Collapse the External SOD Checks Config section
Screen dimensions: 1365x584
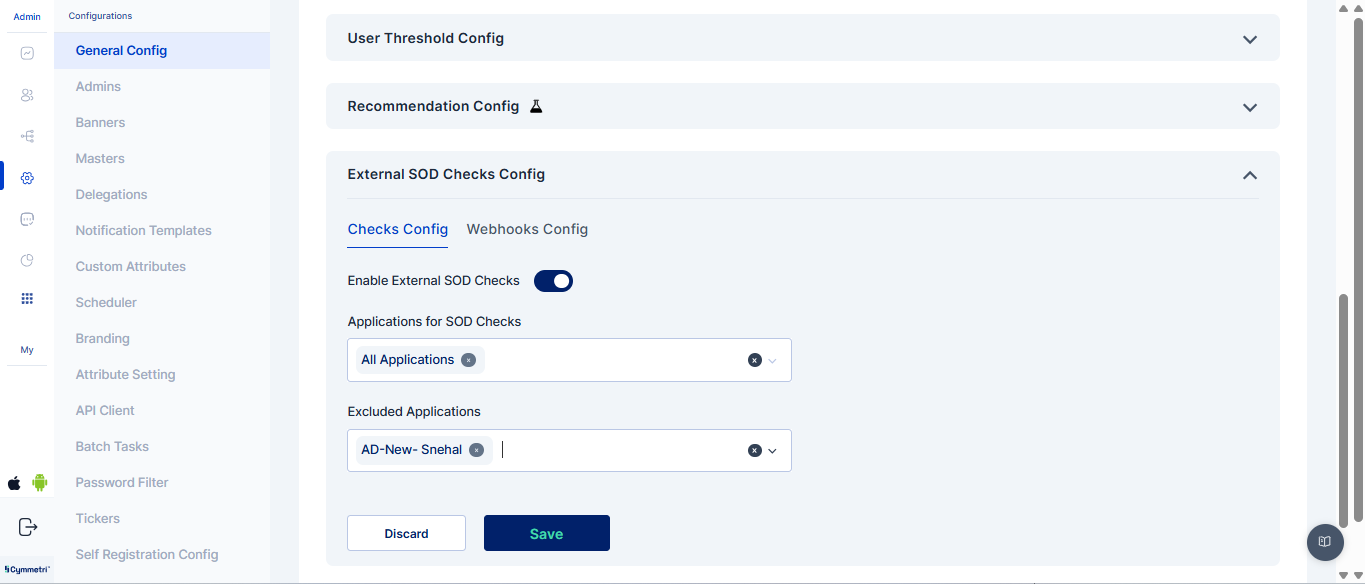click(1249, 175)
